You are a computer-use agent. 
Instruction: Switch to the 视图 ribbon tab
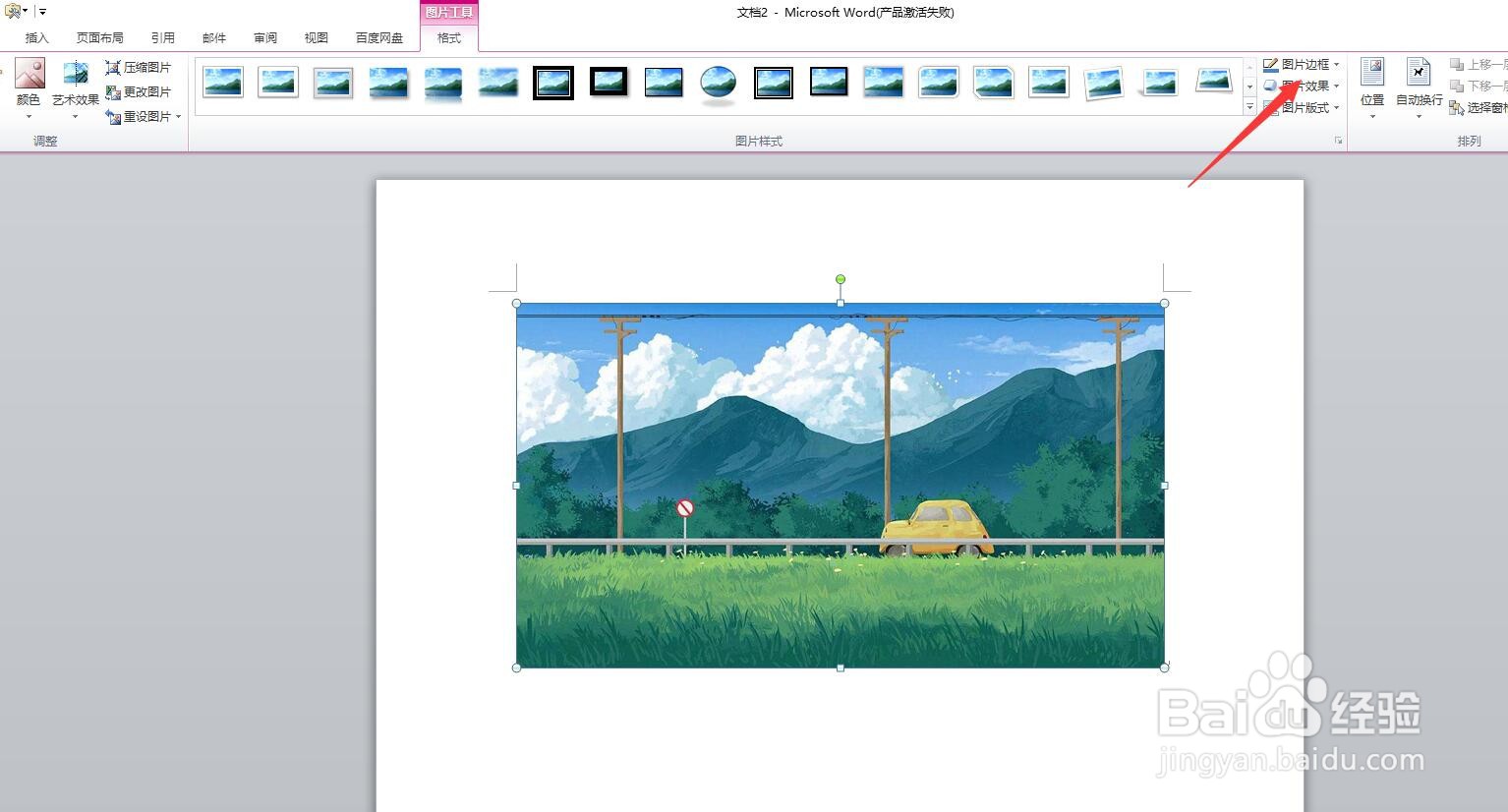click(317, 38)
